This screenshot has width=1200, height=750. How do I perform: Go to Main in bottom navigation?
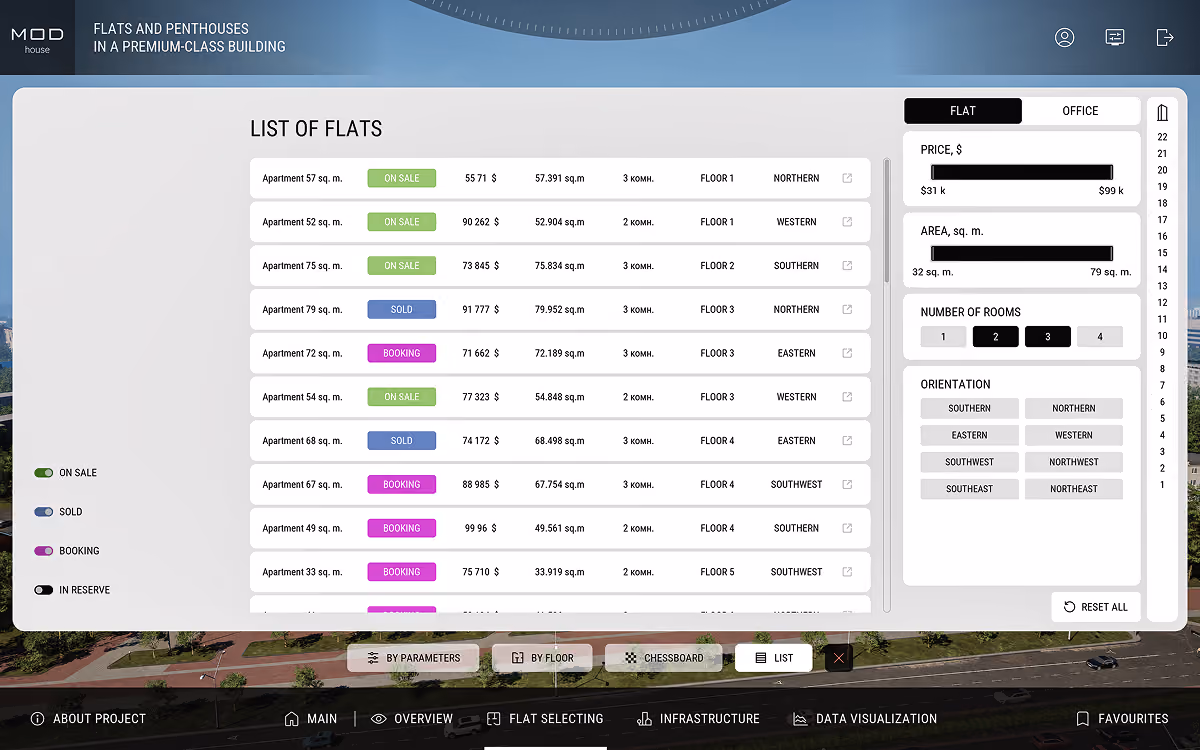point(311,719)
